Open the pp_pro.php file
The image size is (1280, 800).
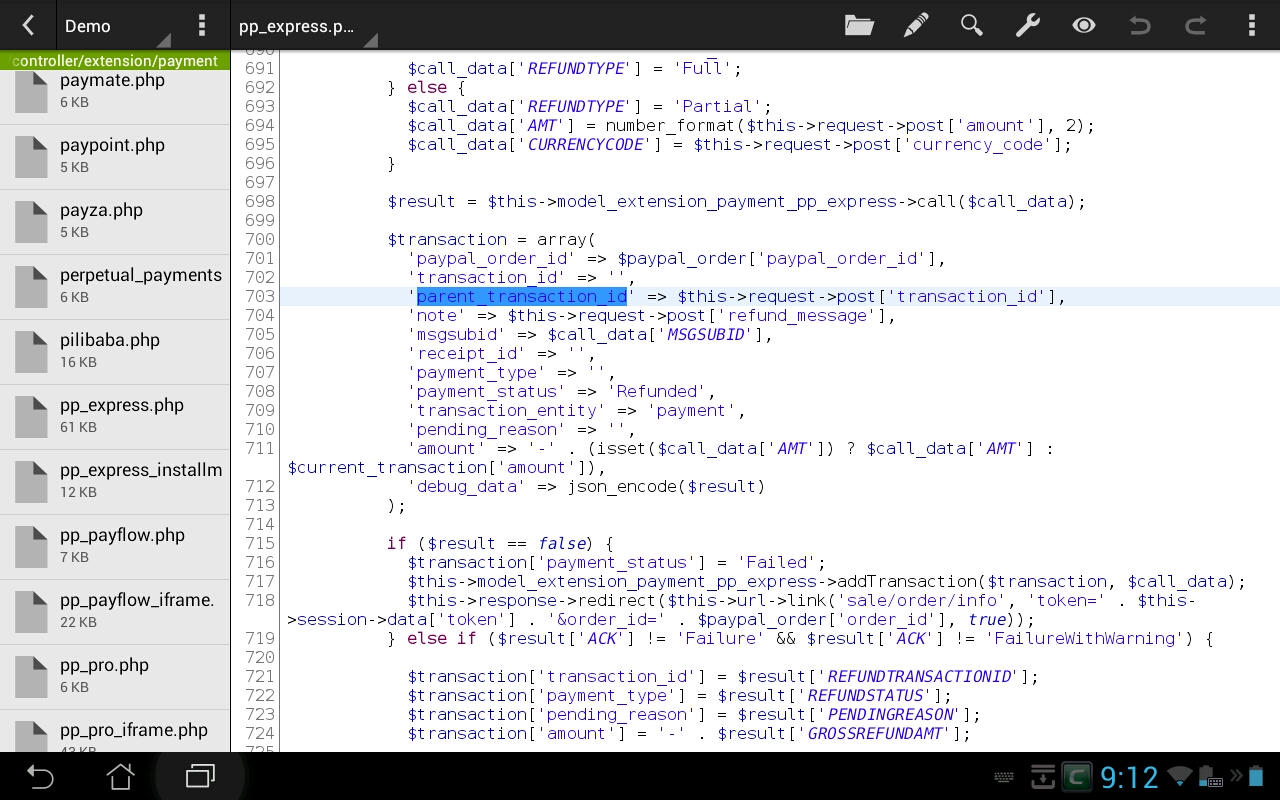(115, 676)
